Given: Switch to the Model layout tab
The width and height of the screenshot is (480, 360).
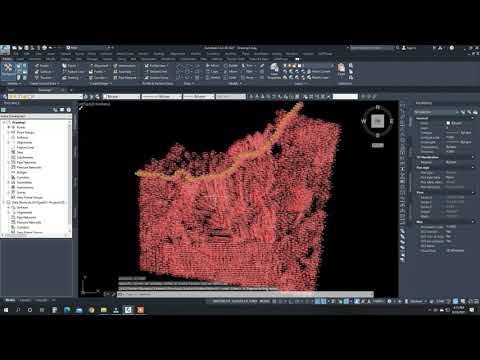Looking at the screenshot, I should (x=10, y=300).
